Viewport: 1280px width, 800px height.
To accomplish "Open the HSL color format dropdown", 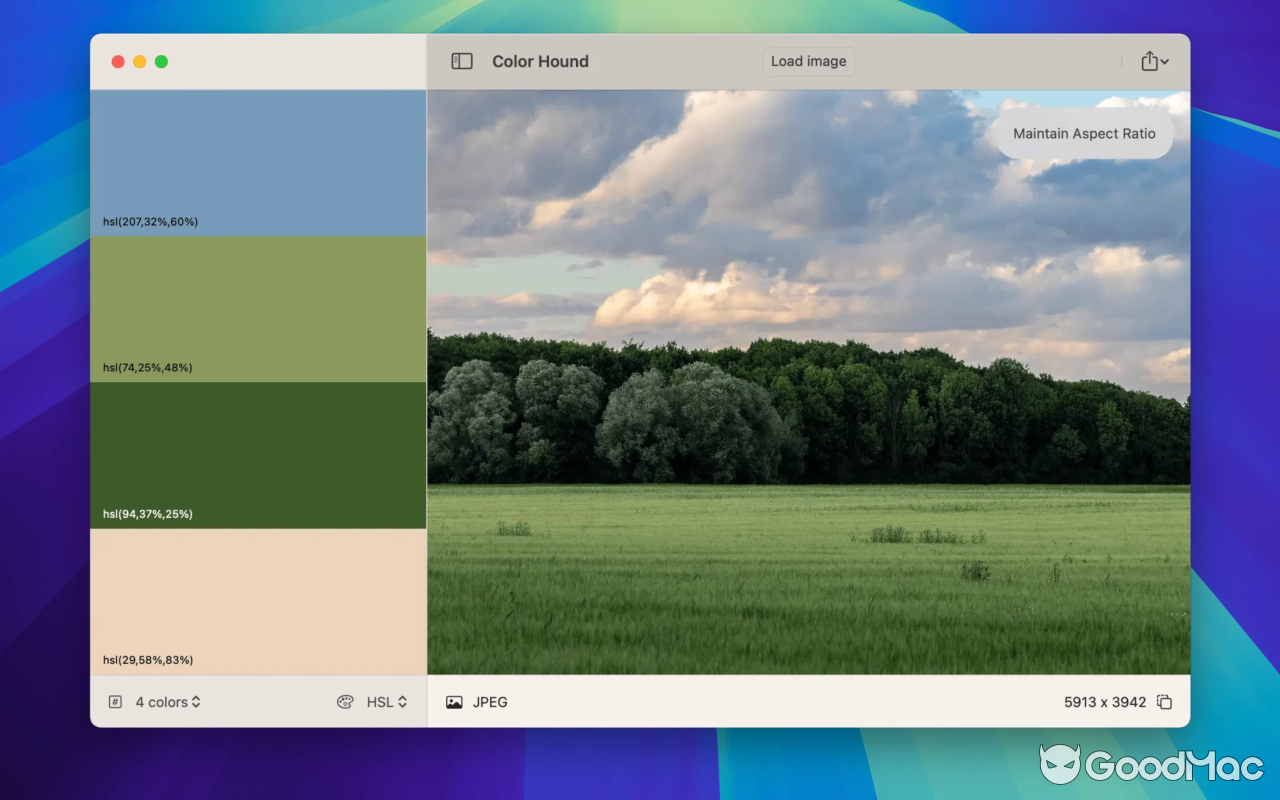I will pos(385,701).
